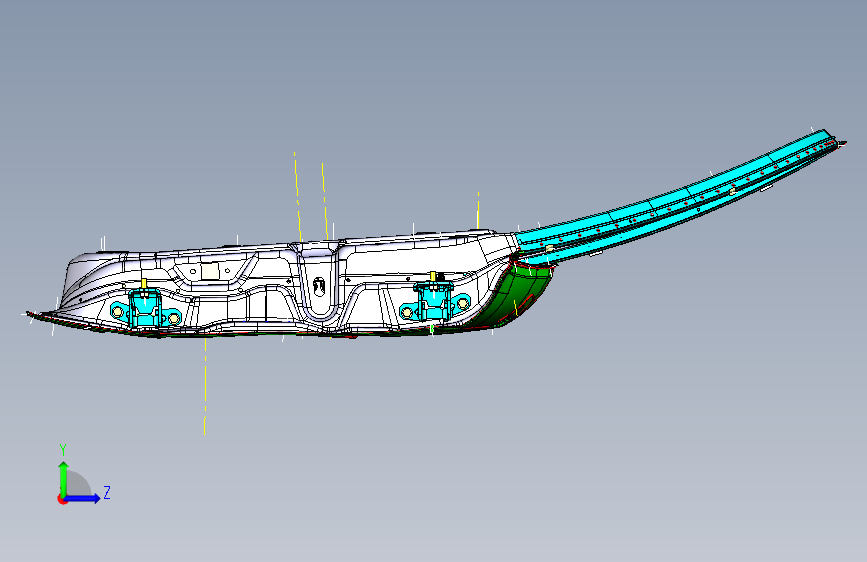Click the green Y axis of the triad
This screenshot has width=867, height=562.
coord(64,479)
